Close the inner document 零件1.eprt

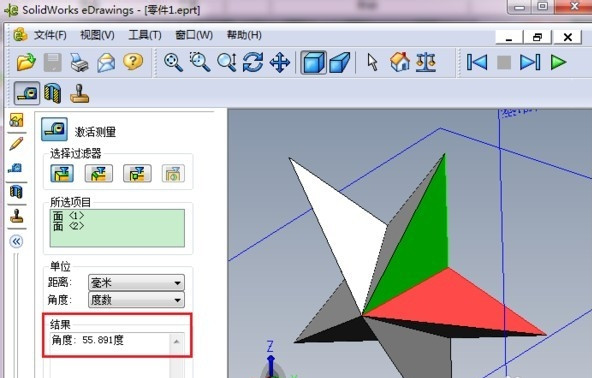tap(567, 37)
